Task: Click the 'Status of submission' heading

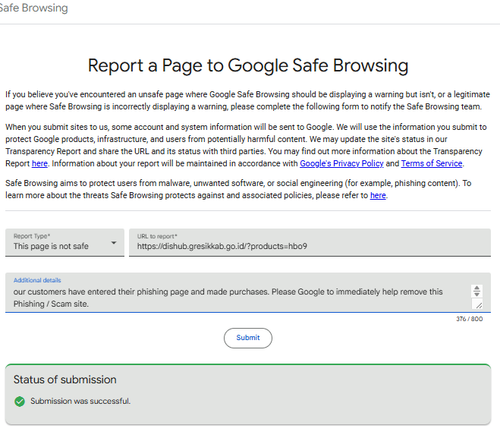Action: tap(65, 380)
